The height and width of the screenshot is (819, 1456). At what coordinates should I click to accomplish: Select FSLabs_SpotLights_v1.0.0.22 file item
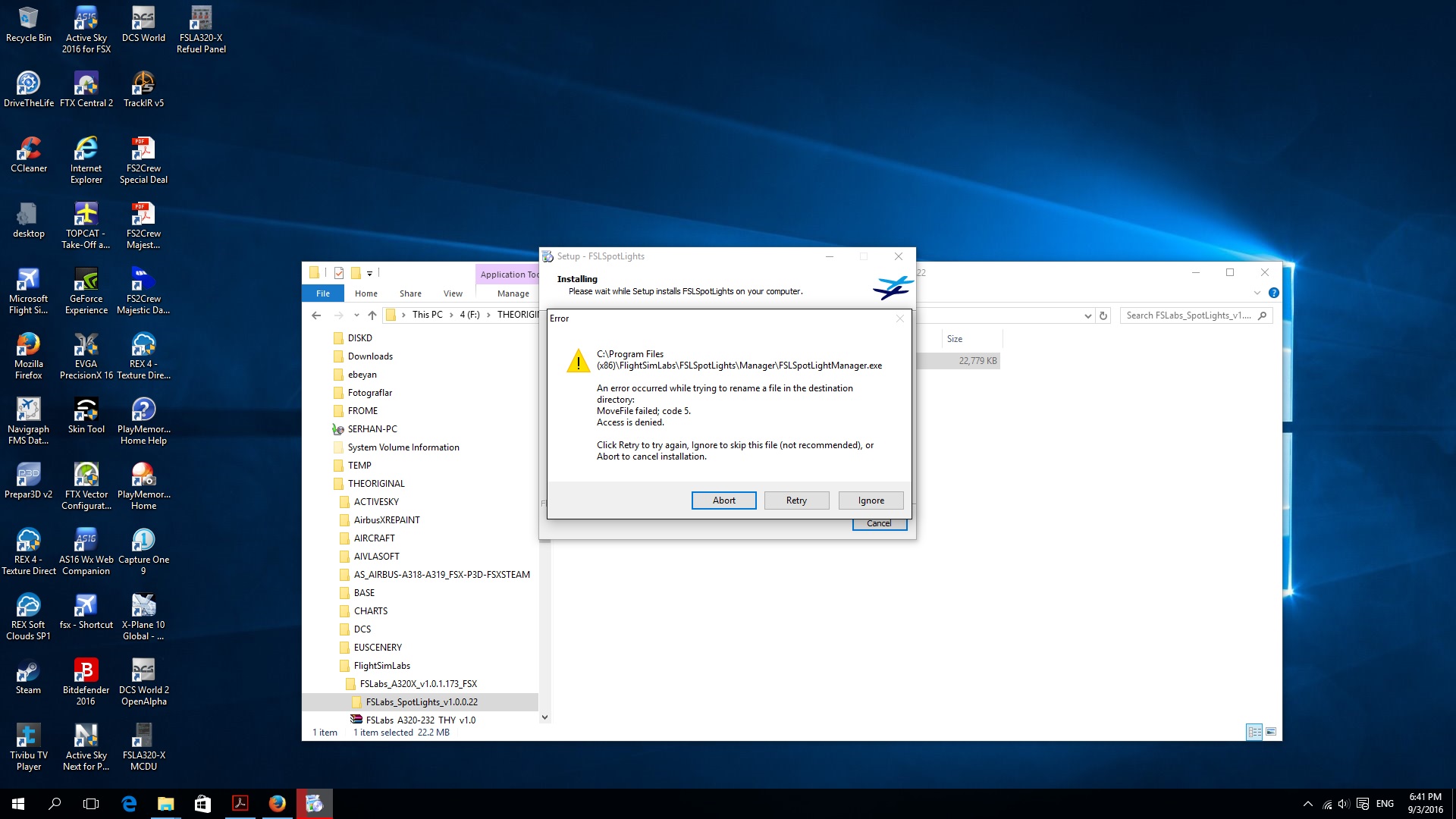pos(419,702)
